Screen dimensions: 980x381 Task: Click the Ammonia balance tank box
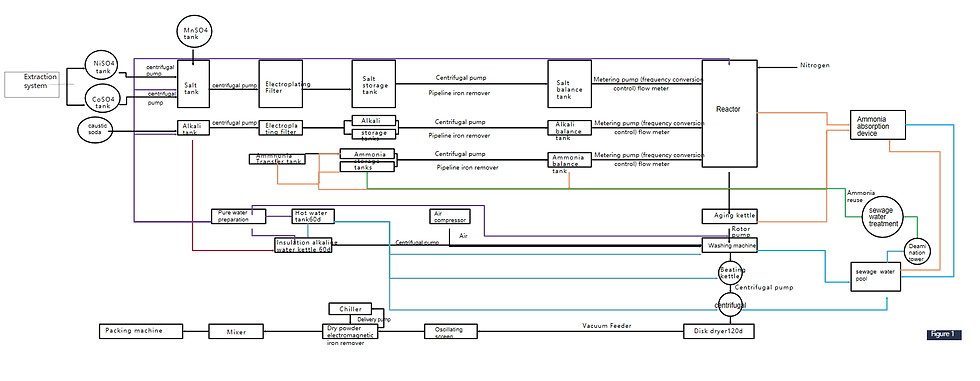click(x=569, y=160)
